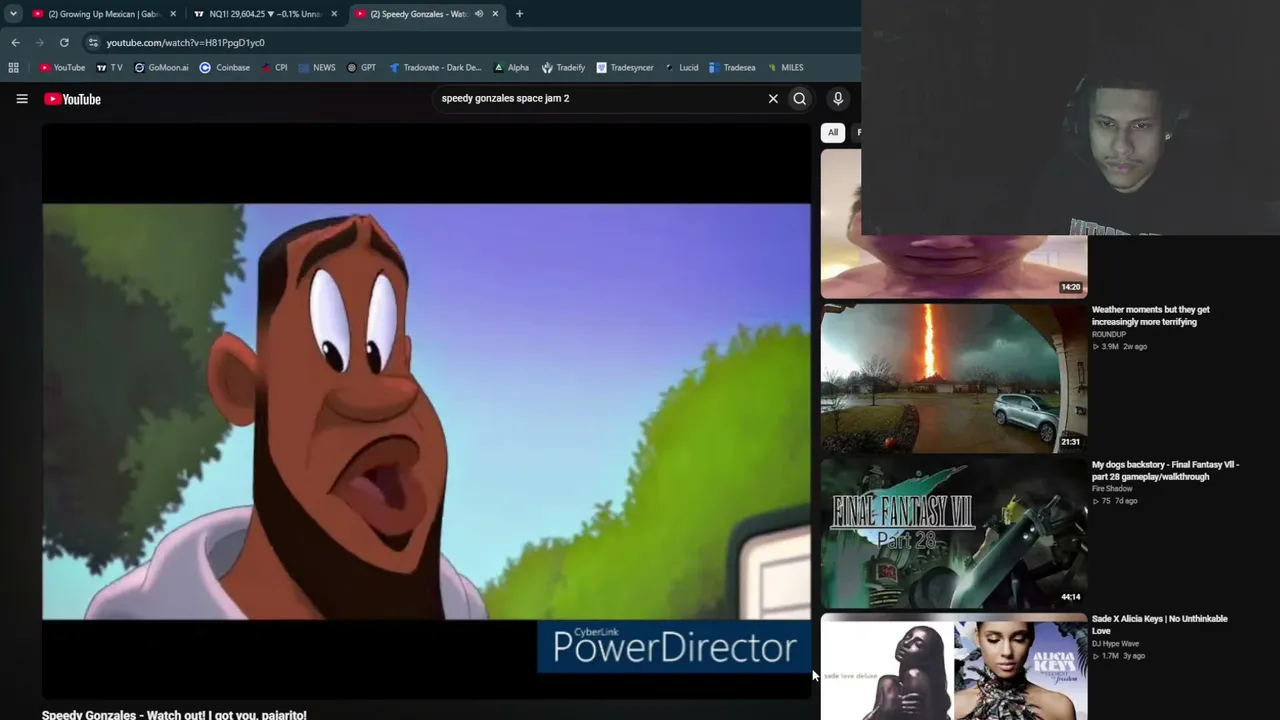Mute the Speedy Gonzales tab audio icon
The image size is (1280, 720).
pos(479,14)
